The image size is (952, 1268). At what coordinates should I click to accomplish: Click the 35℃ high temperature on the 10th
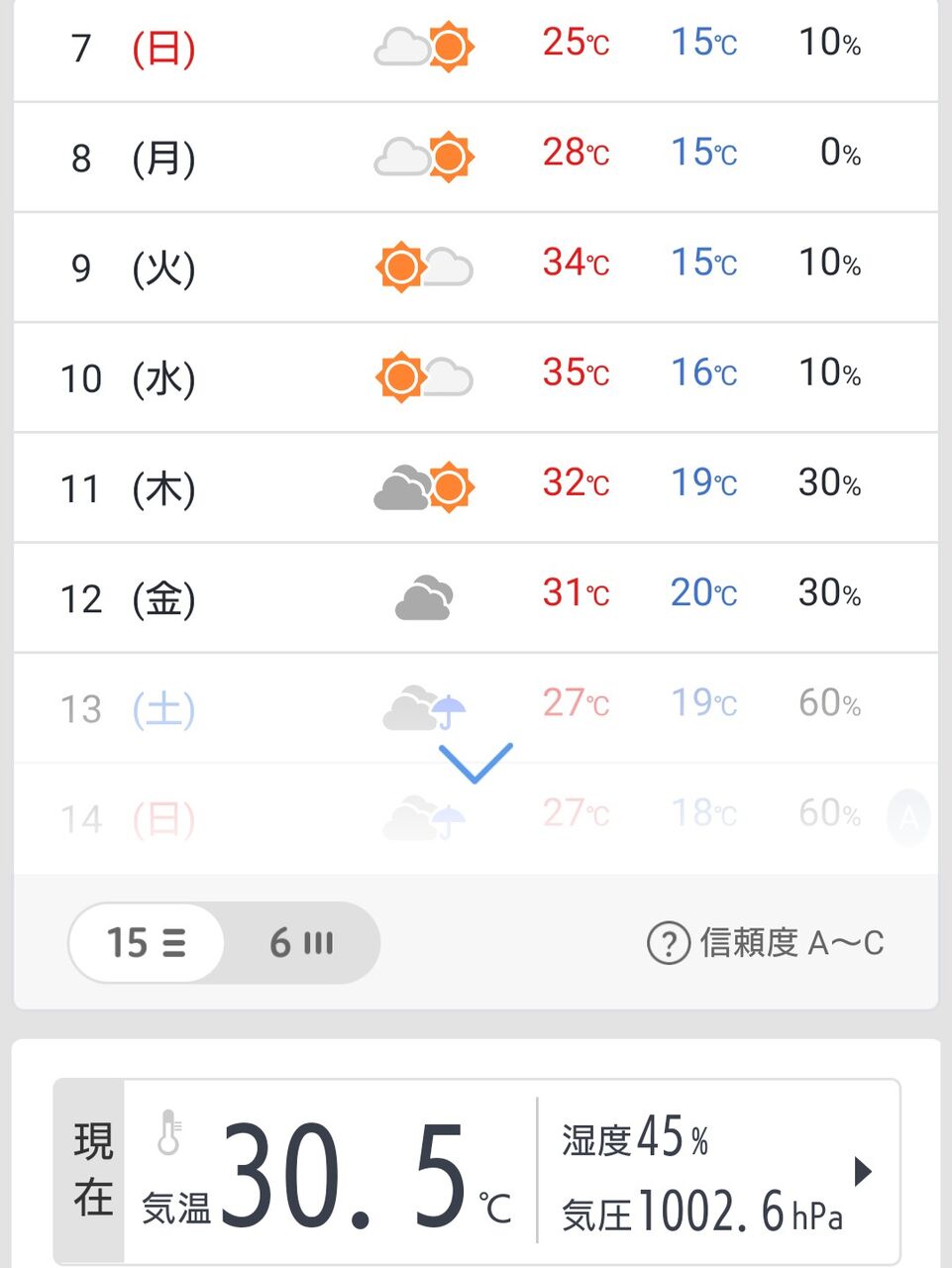coord(576,373)
